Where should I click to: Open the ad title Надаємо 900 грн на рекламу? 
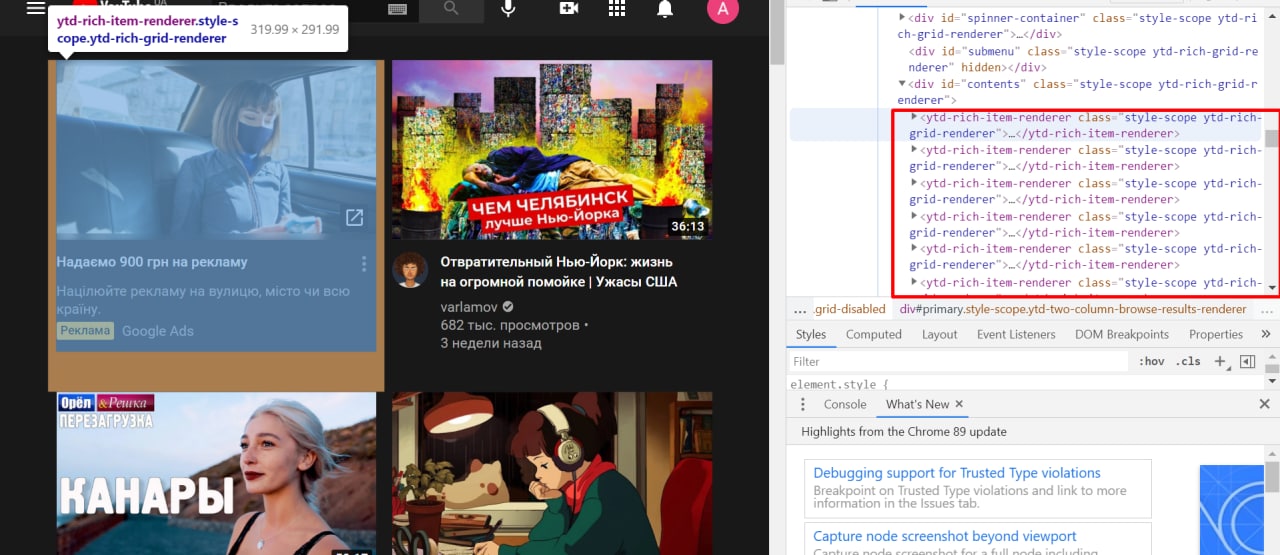tap(152, 262)
